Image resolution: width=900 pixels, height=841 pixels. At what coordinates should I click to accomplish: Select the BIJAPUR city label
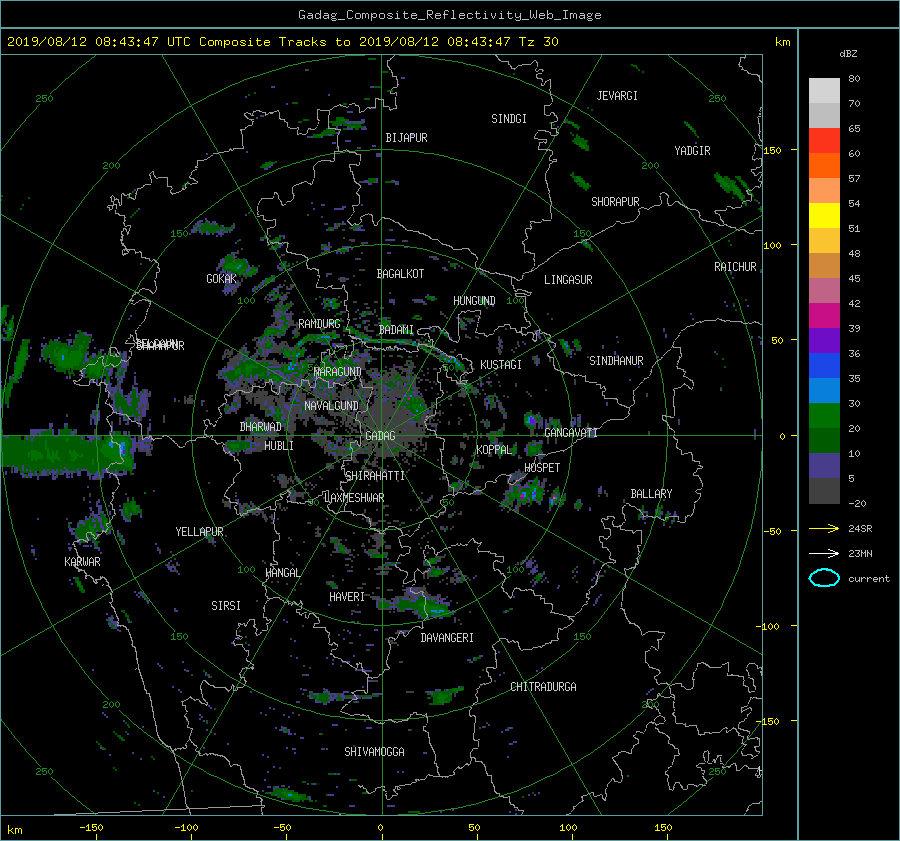click(x=406, y=138)
